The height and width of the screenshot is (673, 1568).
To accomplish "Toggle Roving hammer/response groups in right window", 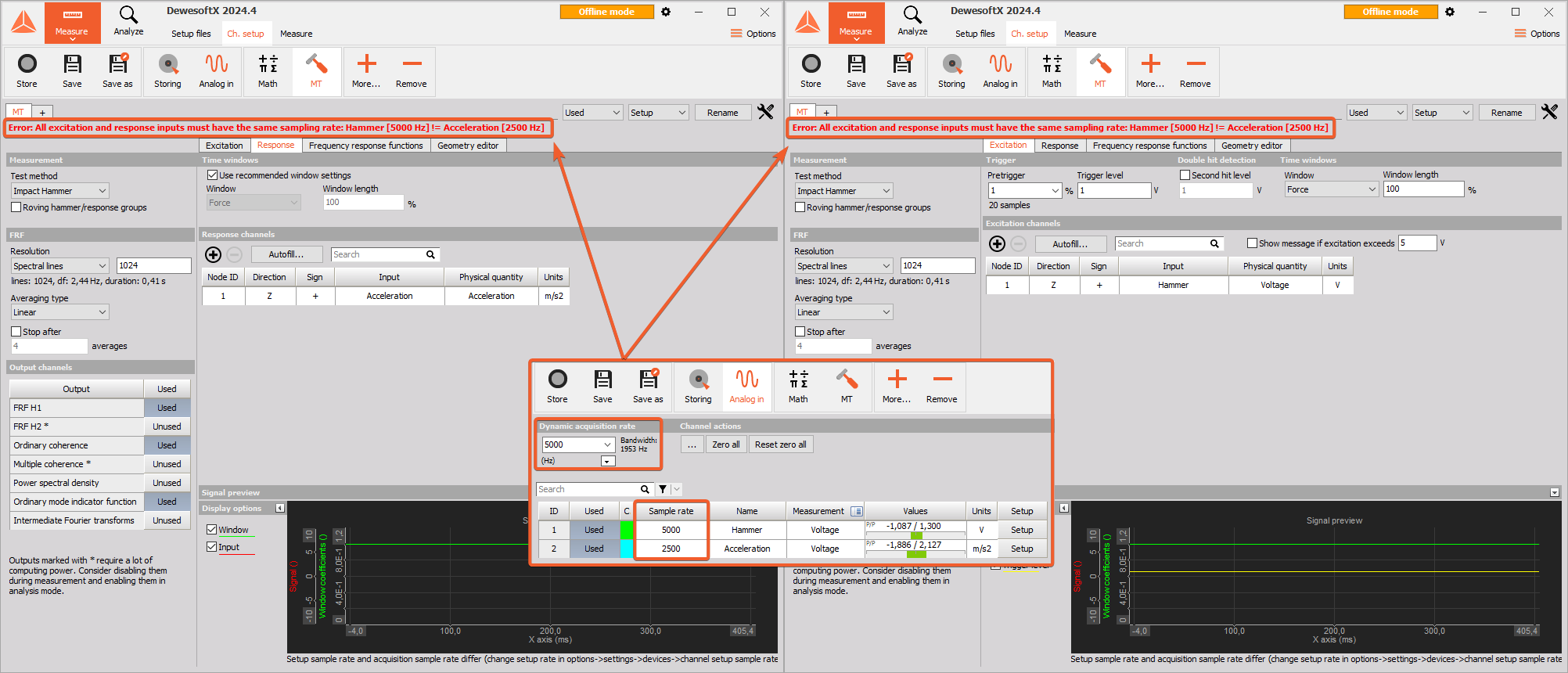I will coord(800,207).
